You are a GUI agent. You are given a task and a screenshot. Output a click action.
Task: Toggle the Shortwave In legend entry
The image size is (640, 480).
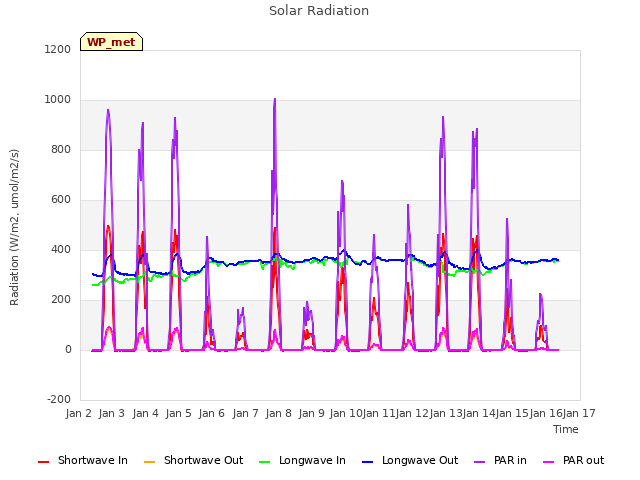point(83,460)
